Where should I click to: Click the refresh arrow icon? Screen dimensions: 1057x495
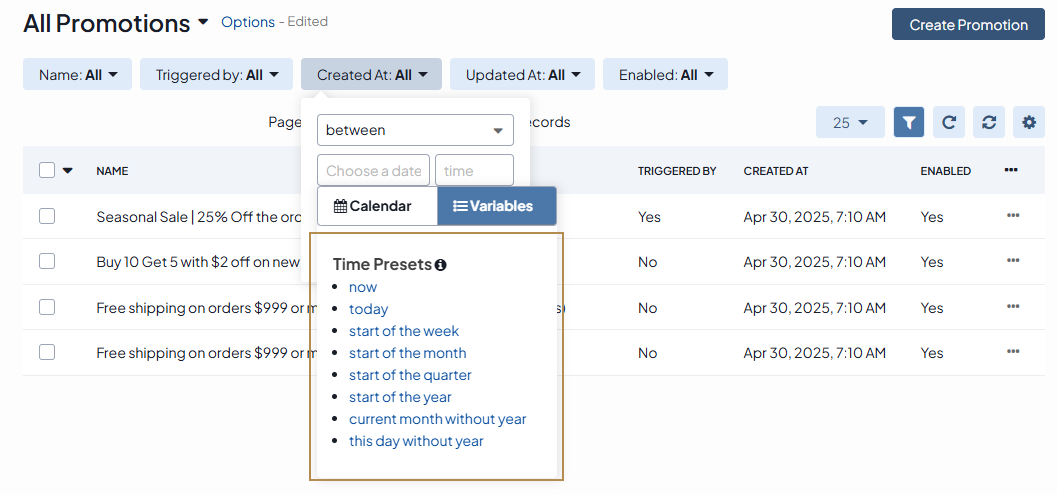(948, 122)
